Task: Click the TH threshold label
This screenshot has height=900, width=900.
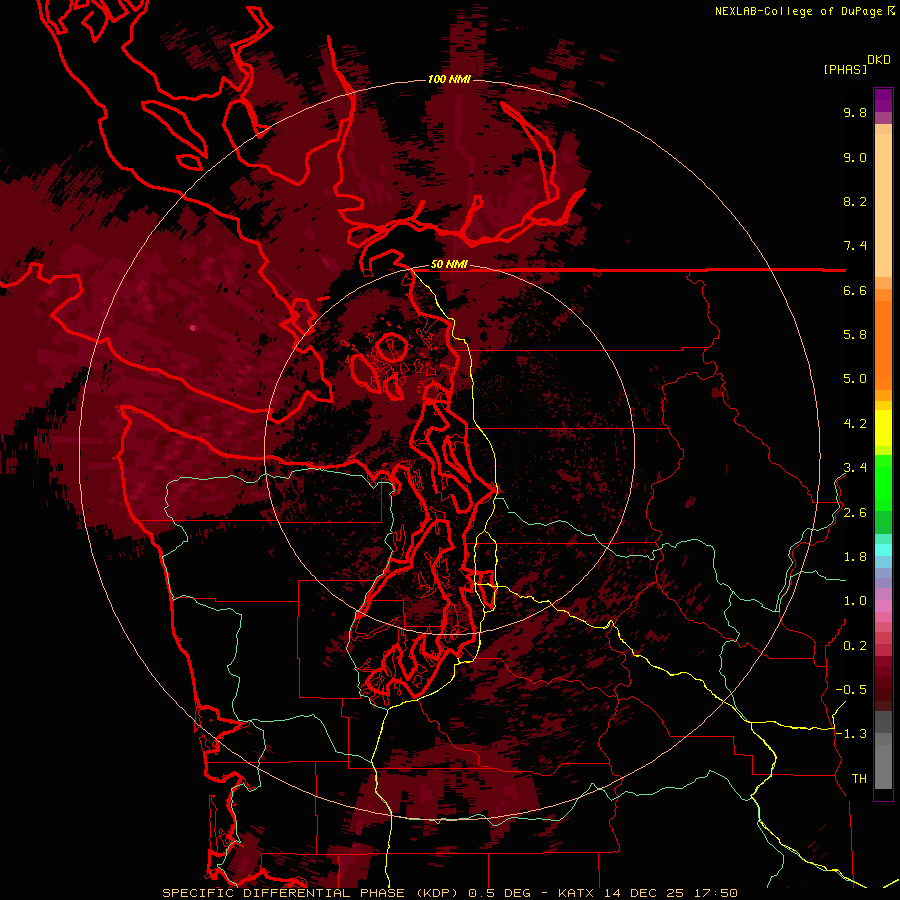Action: (859, 779)
